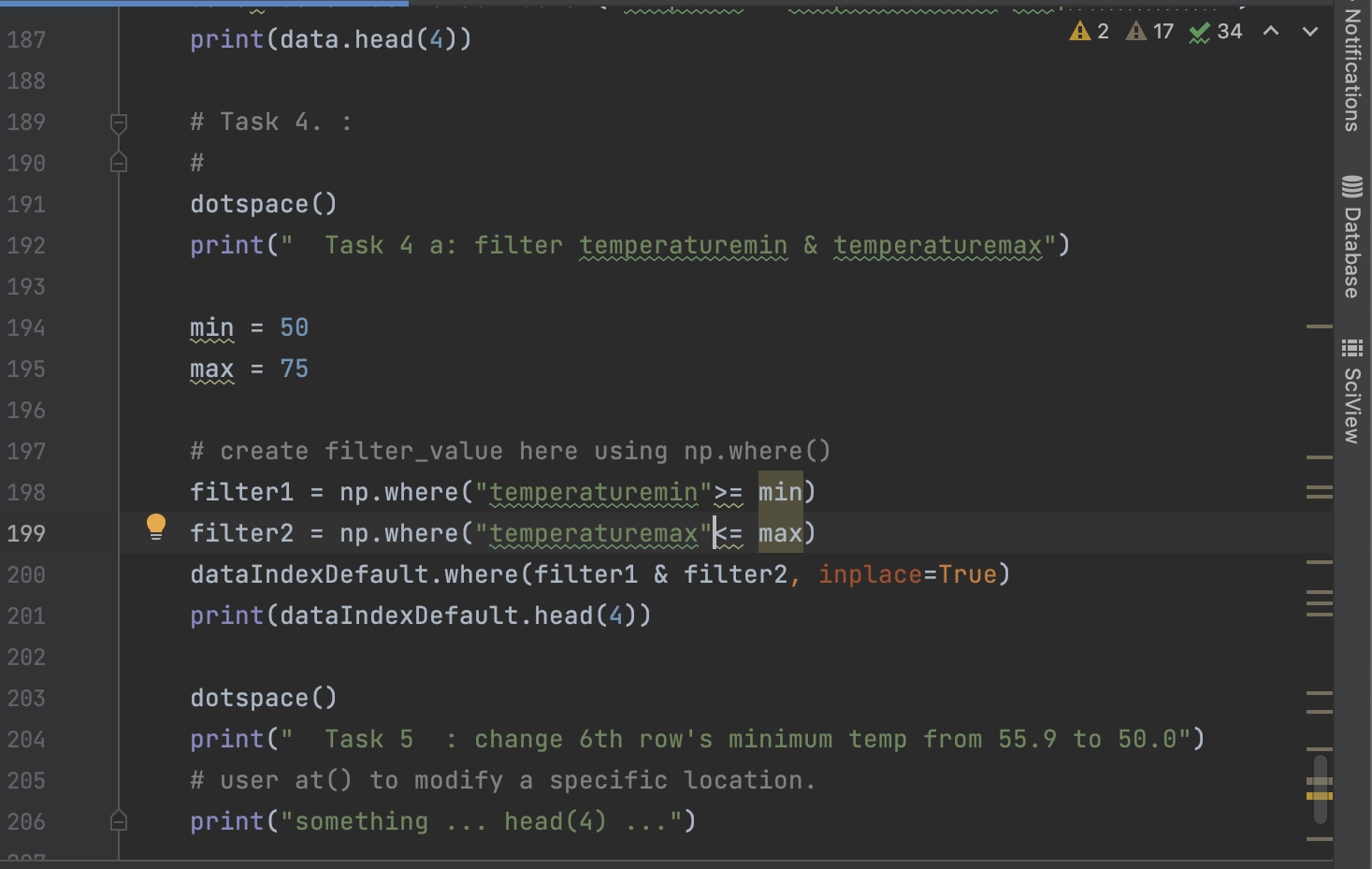Screen dimensions: 1372x869
Task: Click the "temperaturemin" string on line 198
Action: 594,492
